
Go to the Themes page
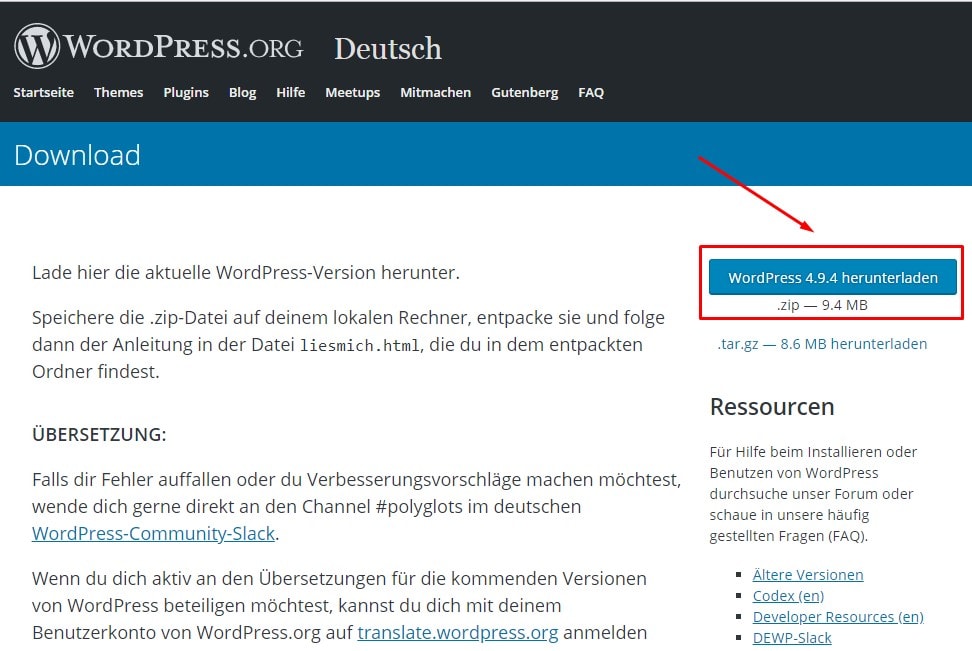118,92
